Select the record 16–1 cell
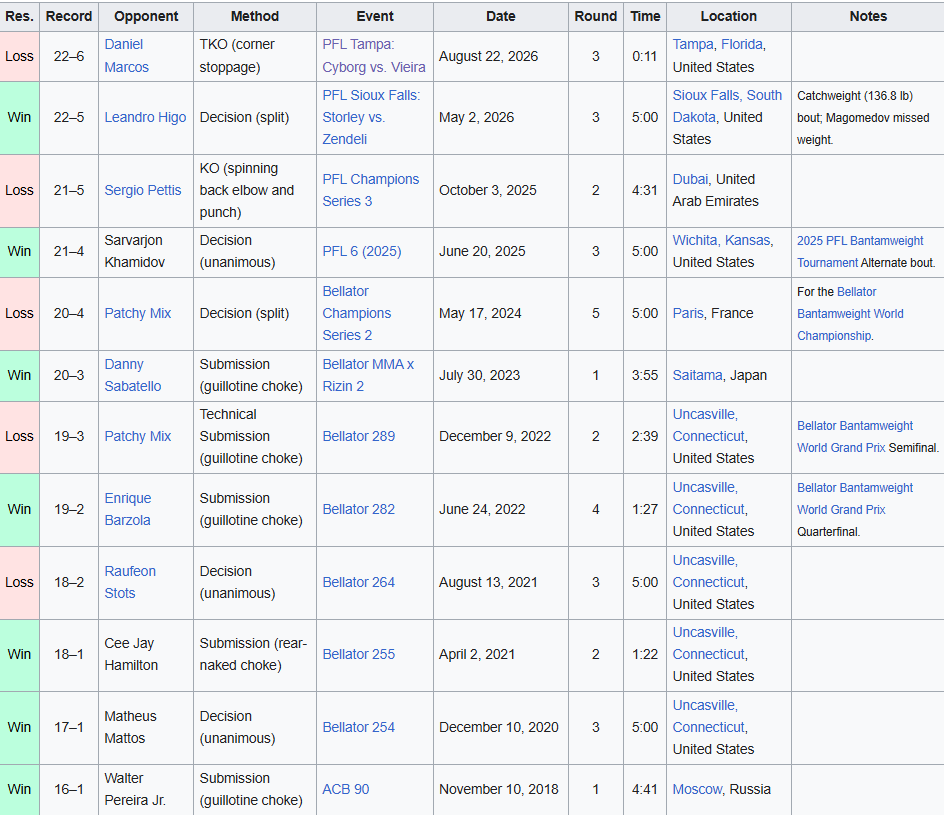Screen dimensions: 949x815 point(69,790)
